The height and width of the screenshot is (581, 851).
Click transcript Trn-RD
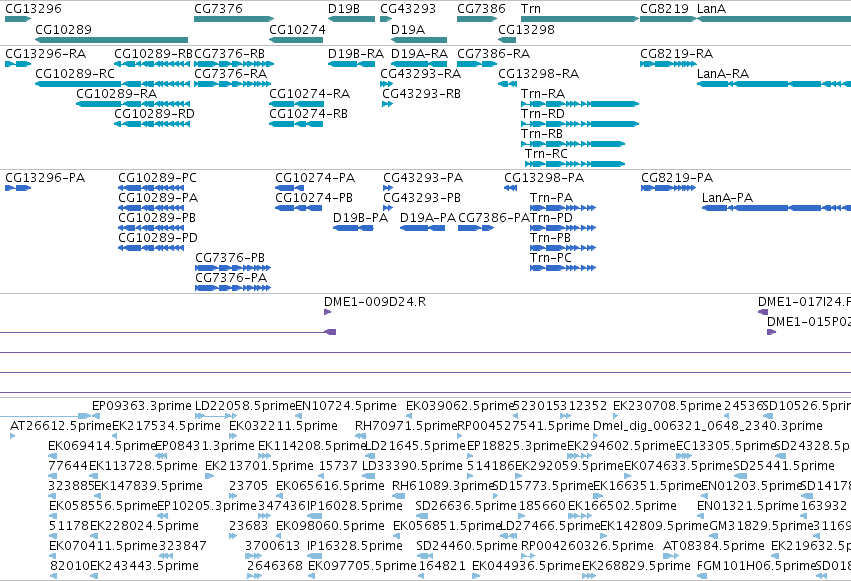[x=580, y=124]
